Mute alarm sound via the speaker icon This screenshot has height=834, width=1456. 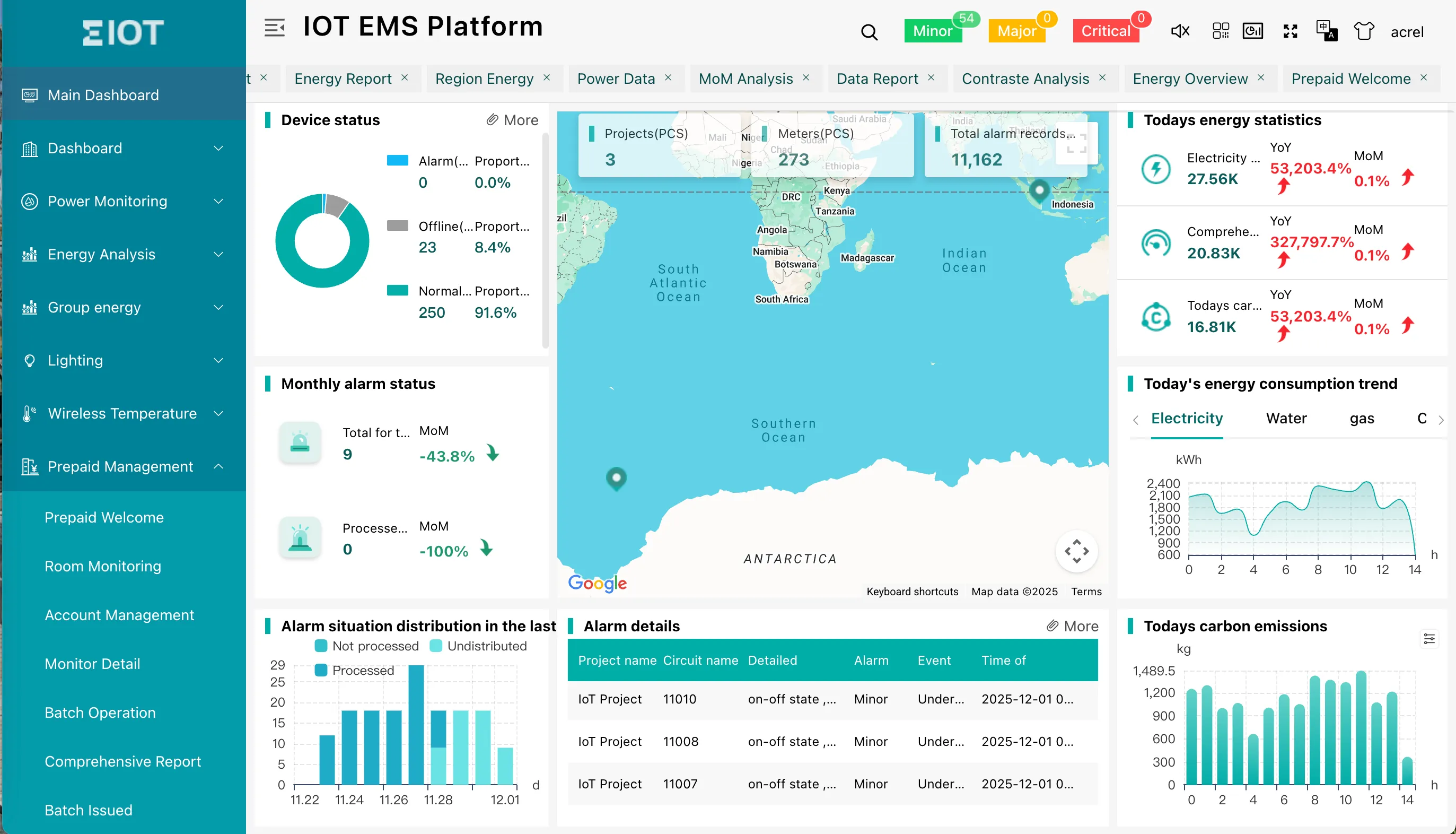(x=1180, y=31)
